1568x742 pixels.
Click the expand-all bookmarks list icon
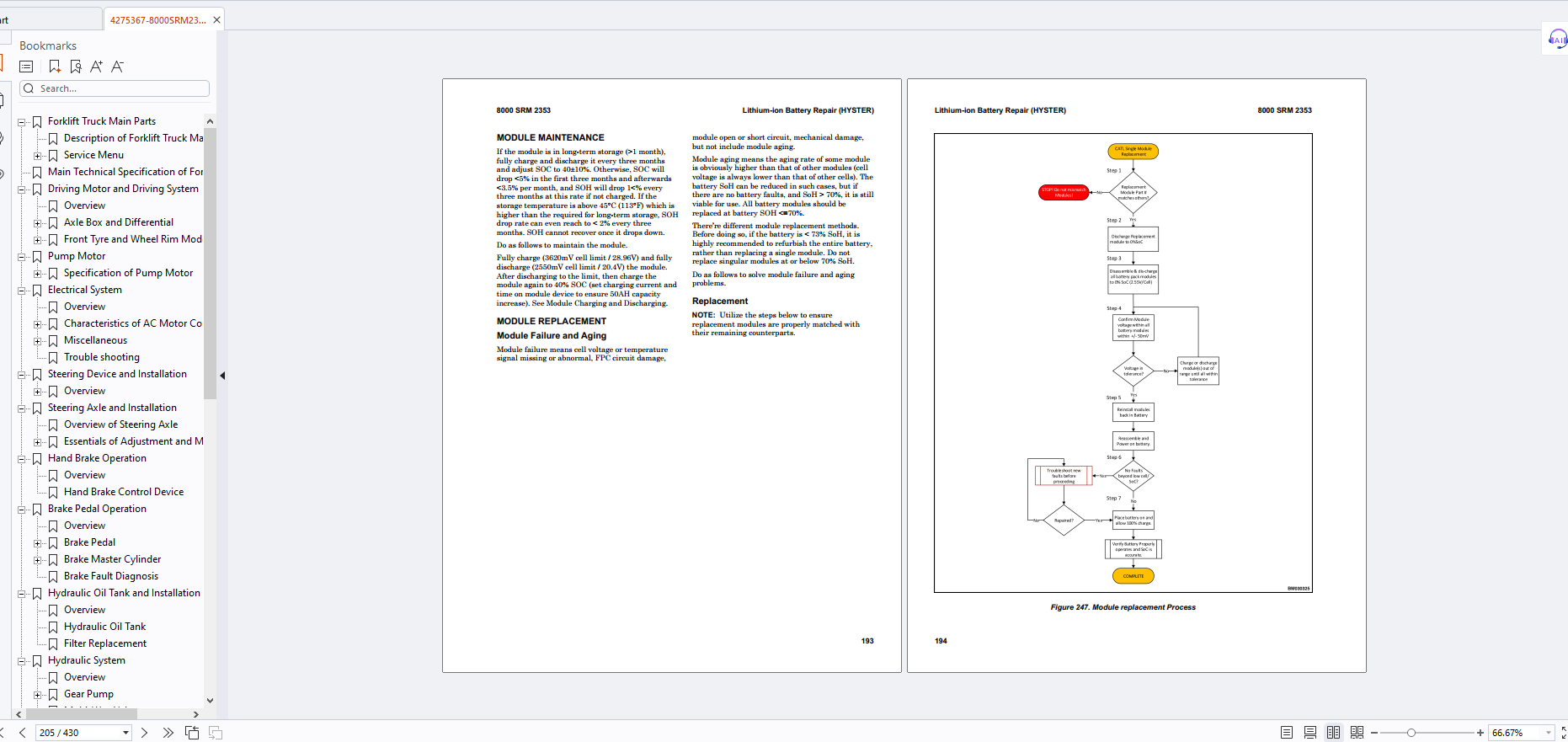[26, 67]
